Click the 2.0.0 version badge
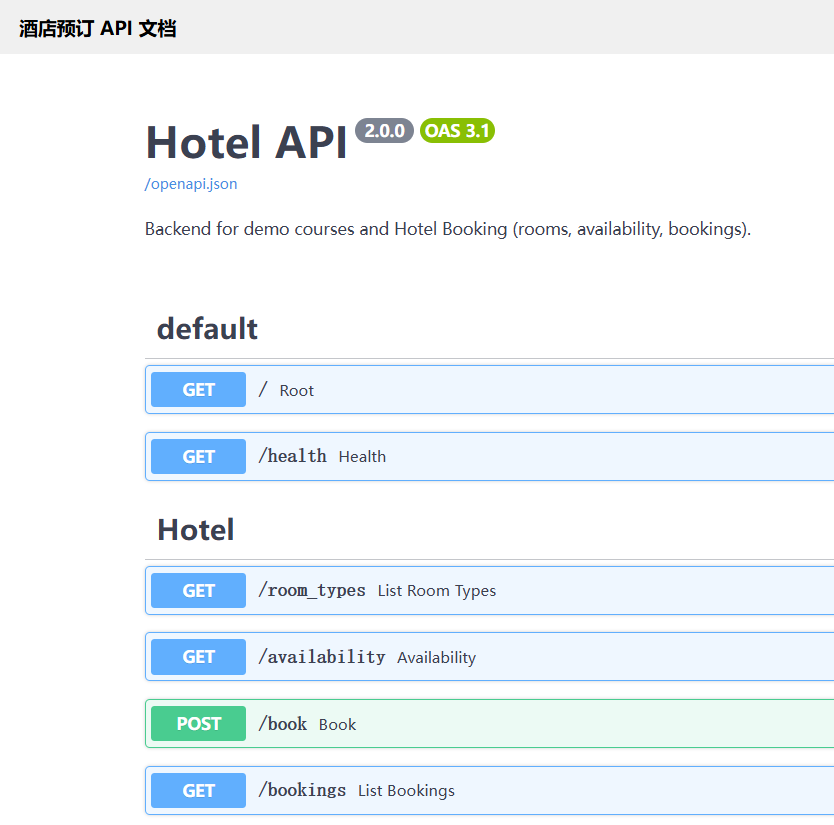 point(384,131)
